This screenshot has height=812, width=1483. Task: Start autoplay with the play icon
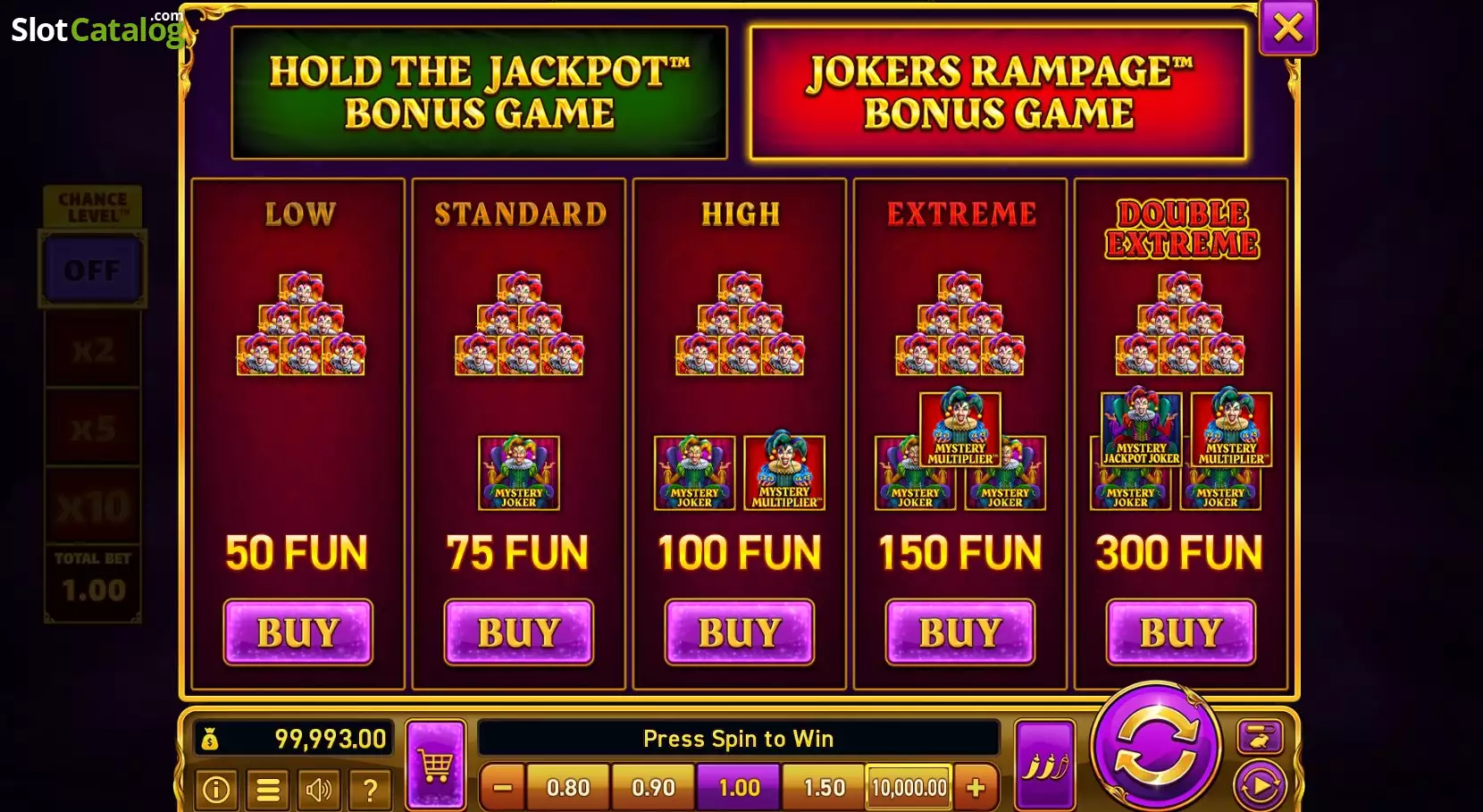(1260, 786)
